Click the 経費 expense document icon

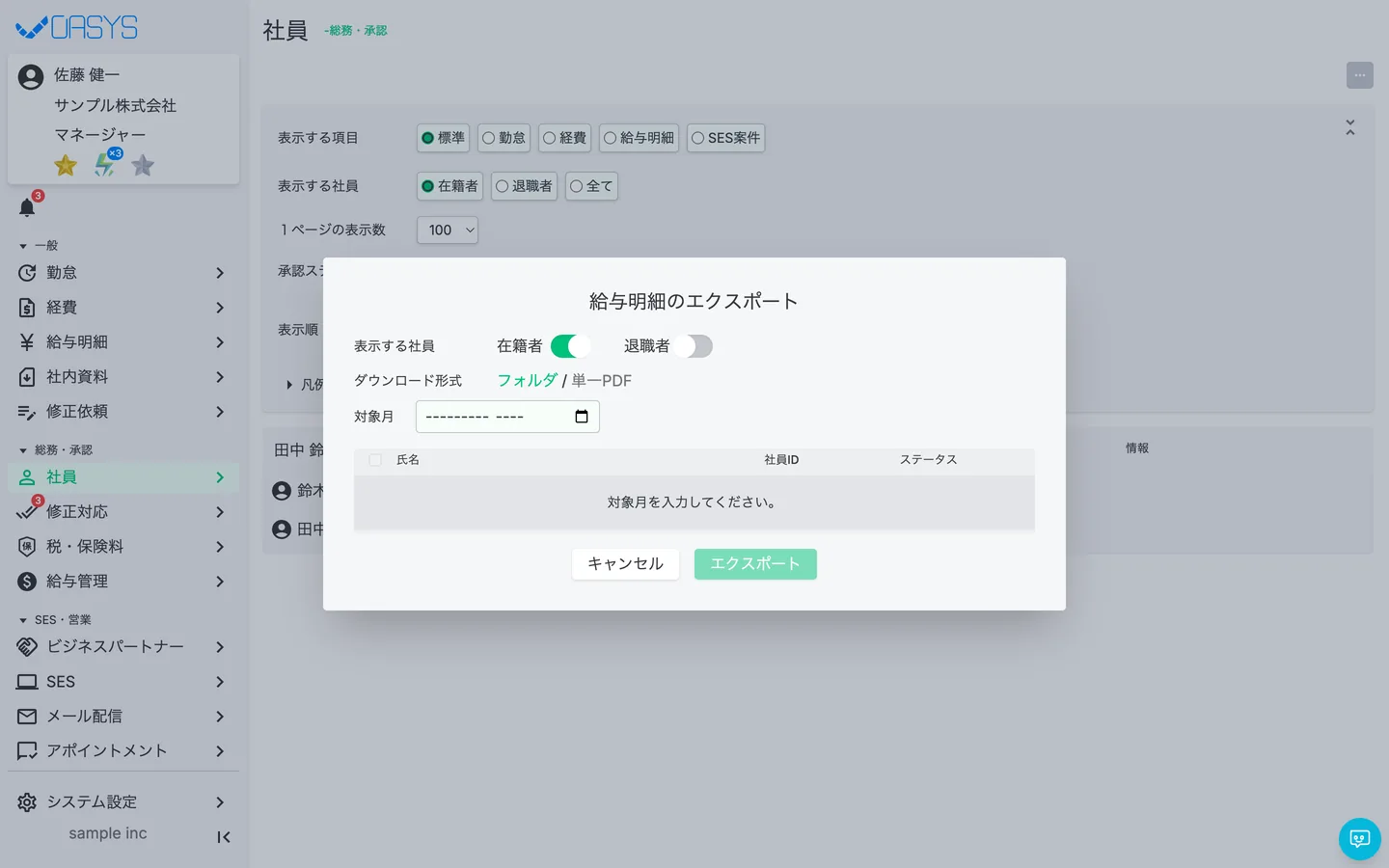27,308
